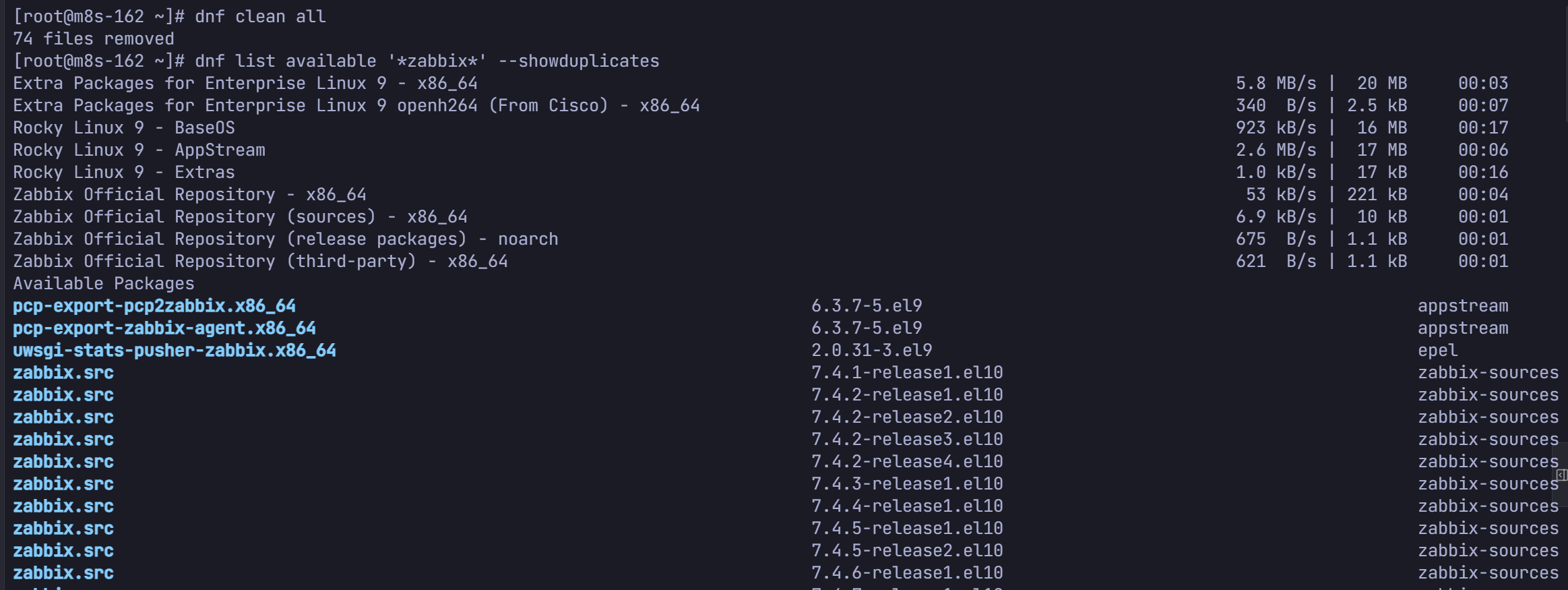Click the 'Available Packages' heading

(104, 283)
